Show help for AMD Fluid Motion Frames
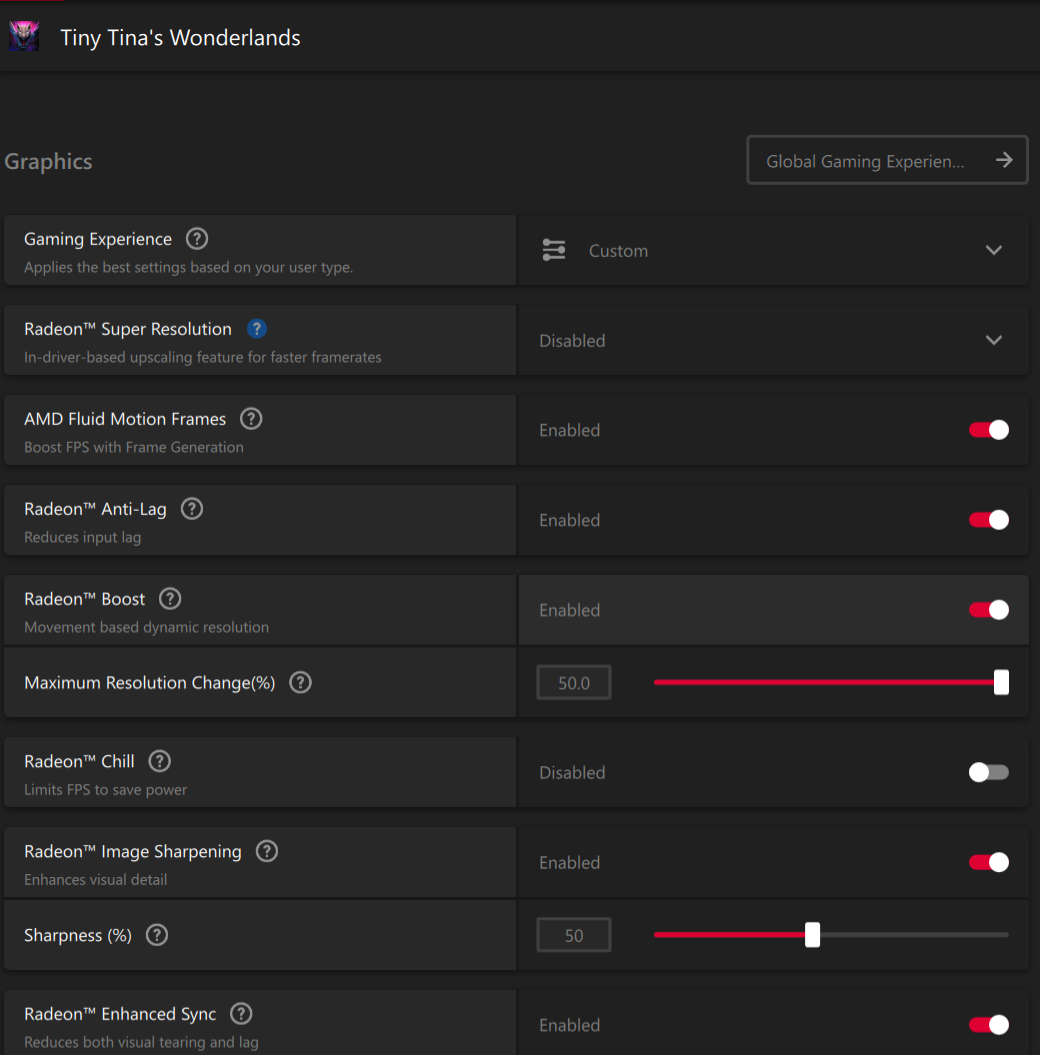The image size is (1040, 1055). 252,419
